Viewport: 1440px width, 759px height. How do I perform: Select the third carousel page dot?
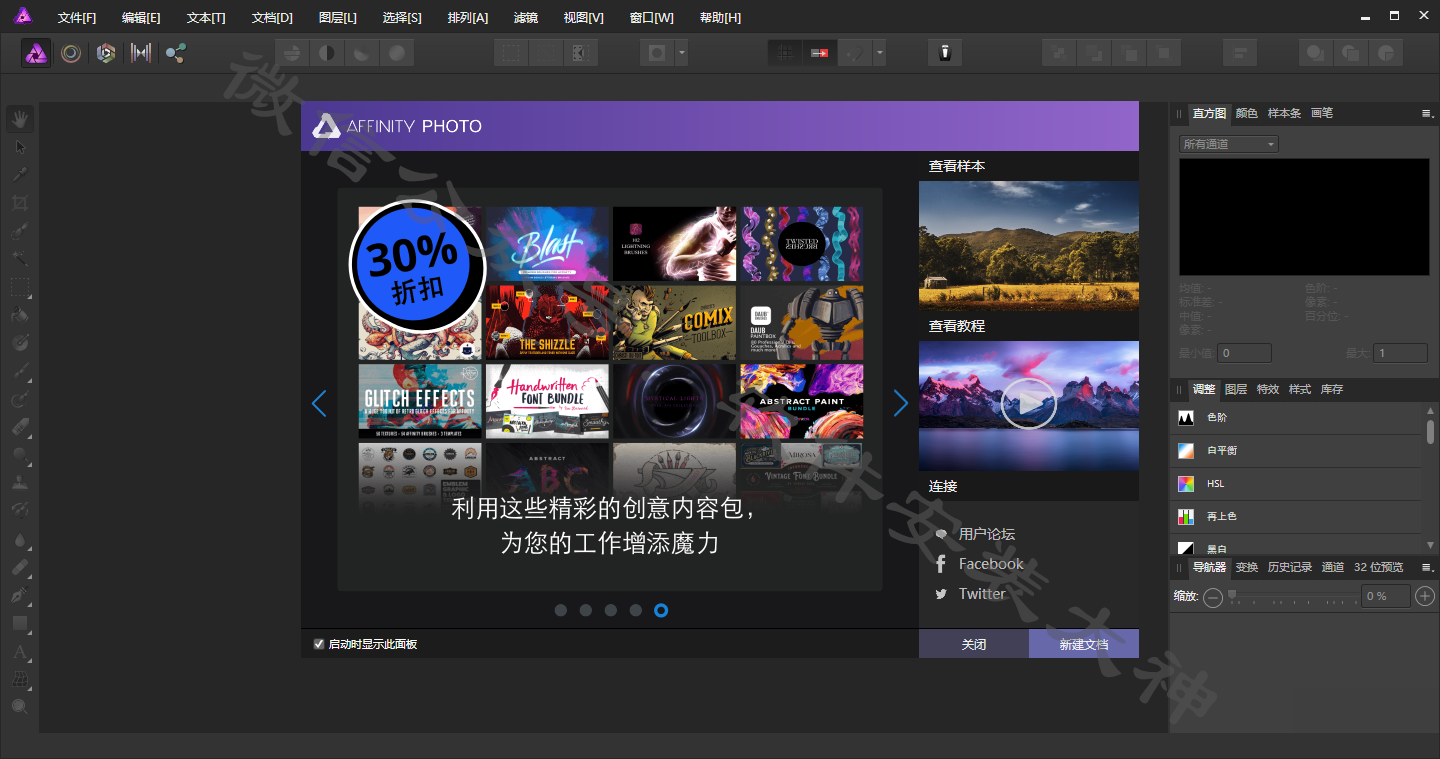611,610
